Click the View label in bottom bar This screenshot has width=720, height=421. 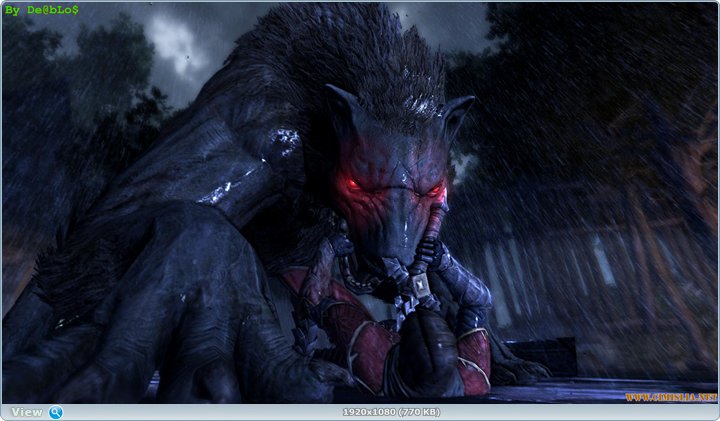tap(27, 412)
